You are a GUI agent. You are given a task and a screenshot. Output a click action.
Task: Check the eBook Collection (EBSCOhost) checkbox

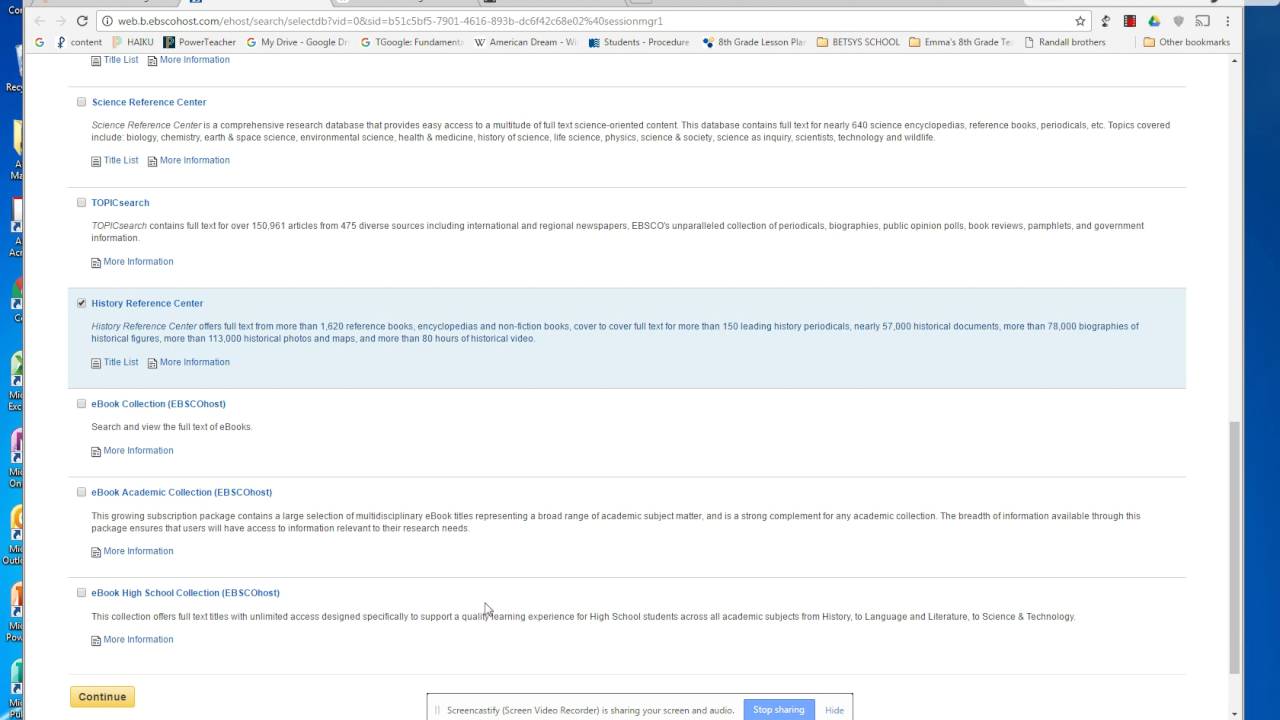click(82, 404)
